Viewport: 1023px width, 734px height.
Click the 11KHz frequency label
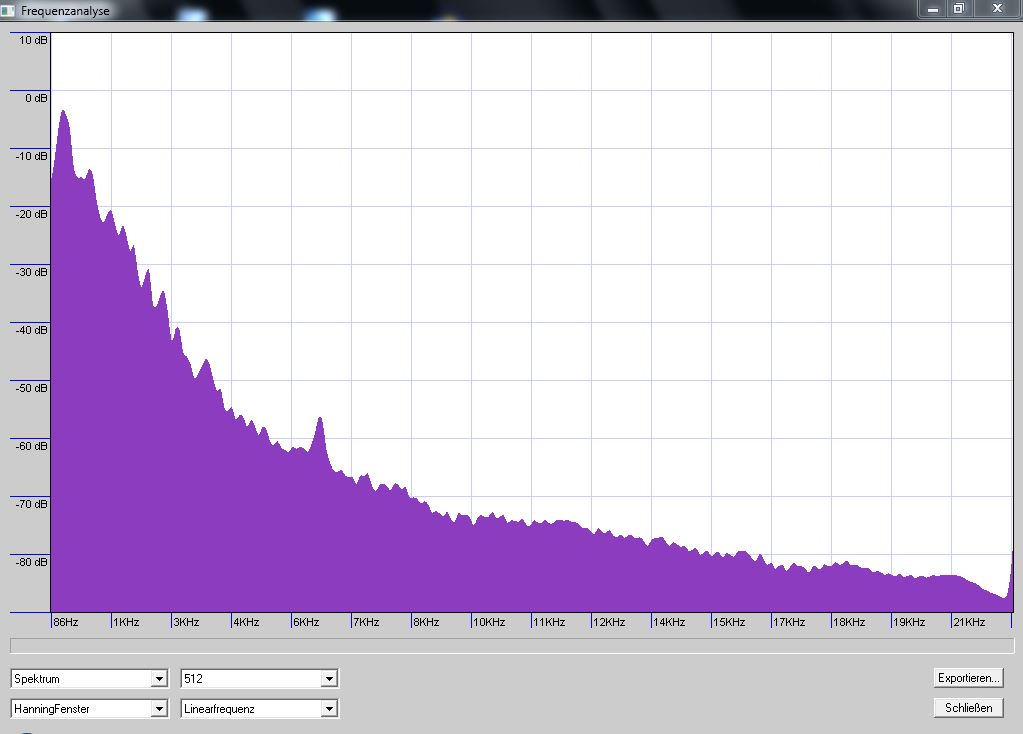point(549,622)
